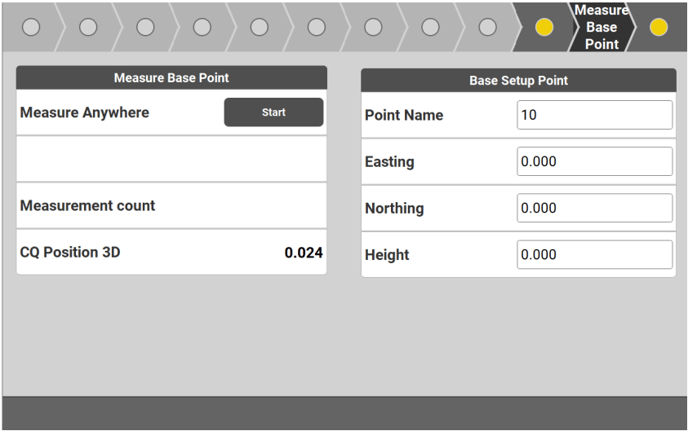Viewport: 688px width, 431px height.
Task: Click the first grey step circle
Action: [31, 27]
